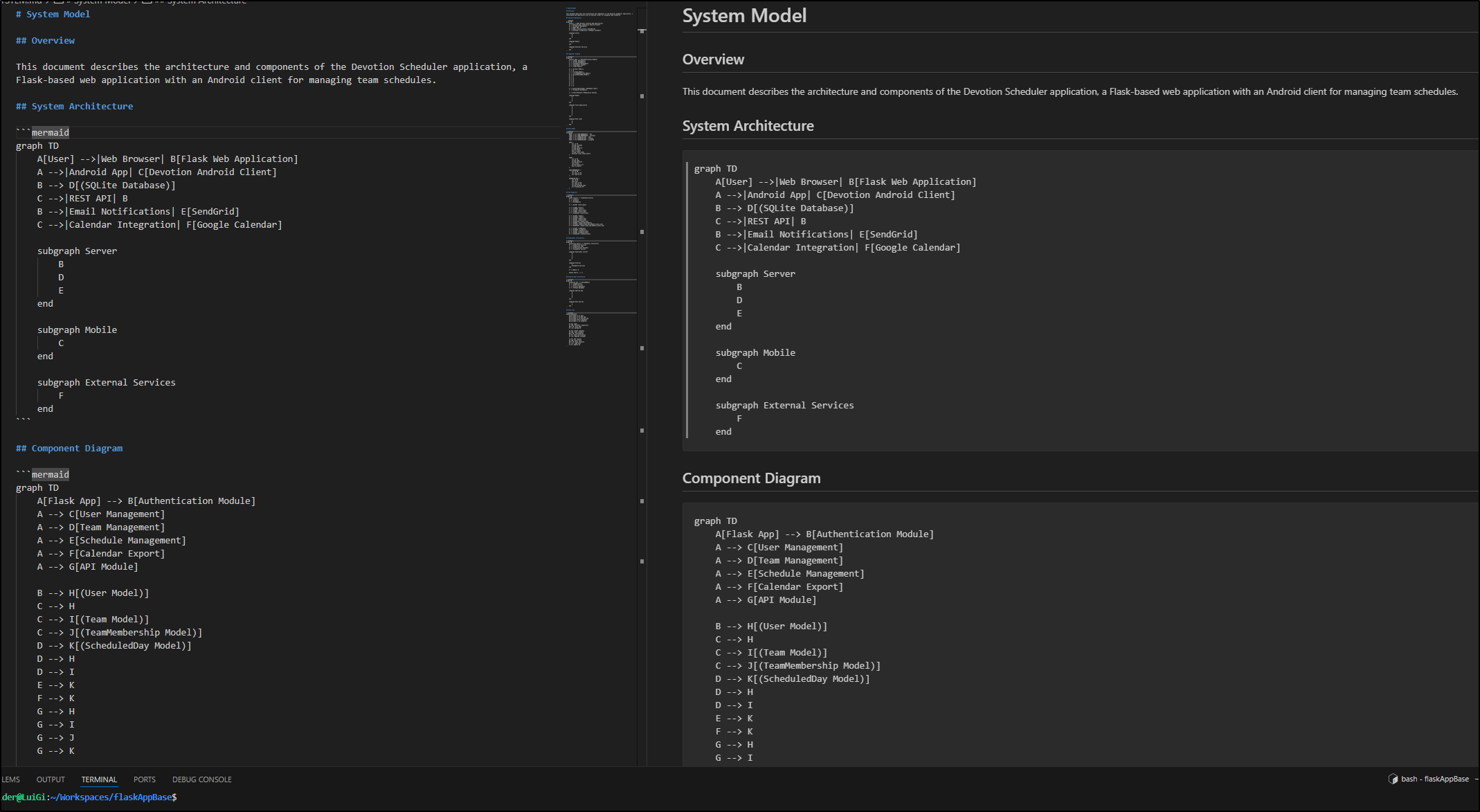Click 'subgraph Server' line in editor
The image size is (1480, 812).
pos(77,251)
